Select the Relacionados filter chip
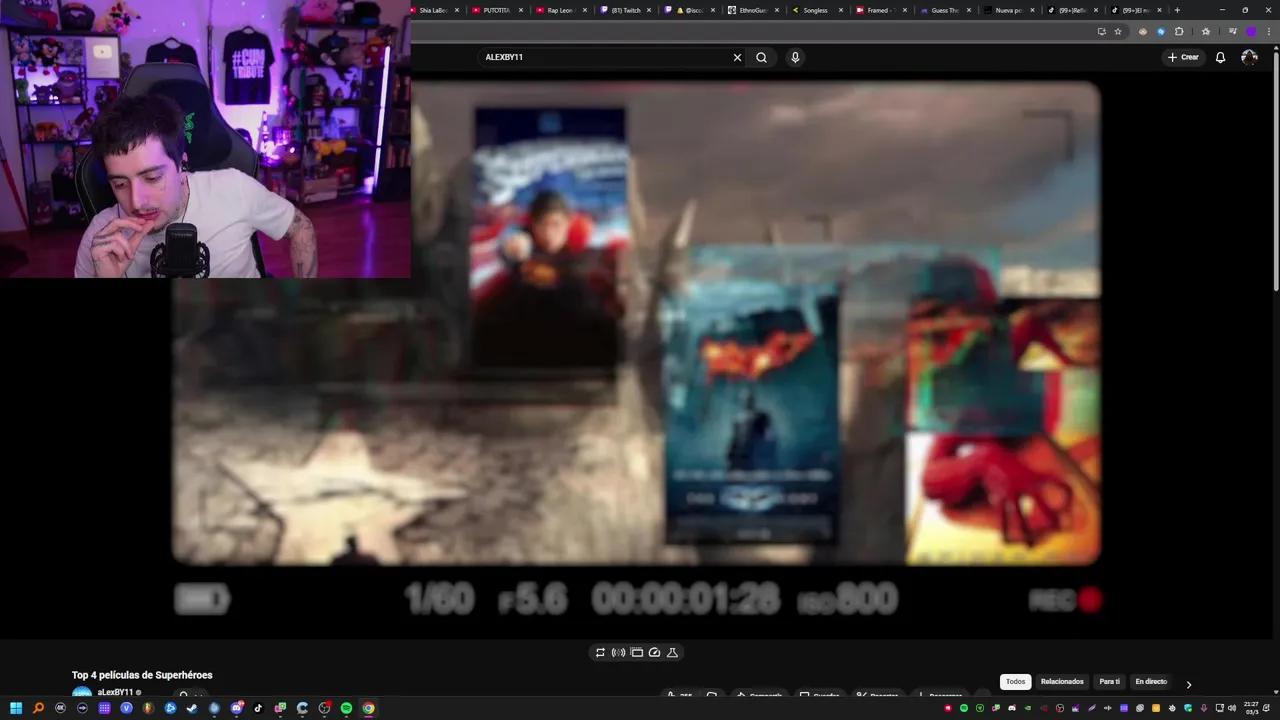 point(1062,682)
